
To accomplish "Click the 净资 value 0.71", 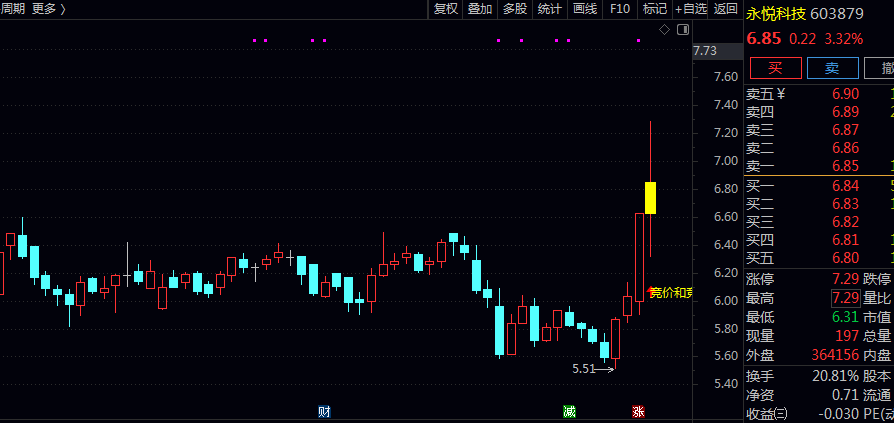I will pyautogui.click(x=845, y=394).
